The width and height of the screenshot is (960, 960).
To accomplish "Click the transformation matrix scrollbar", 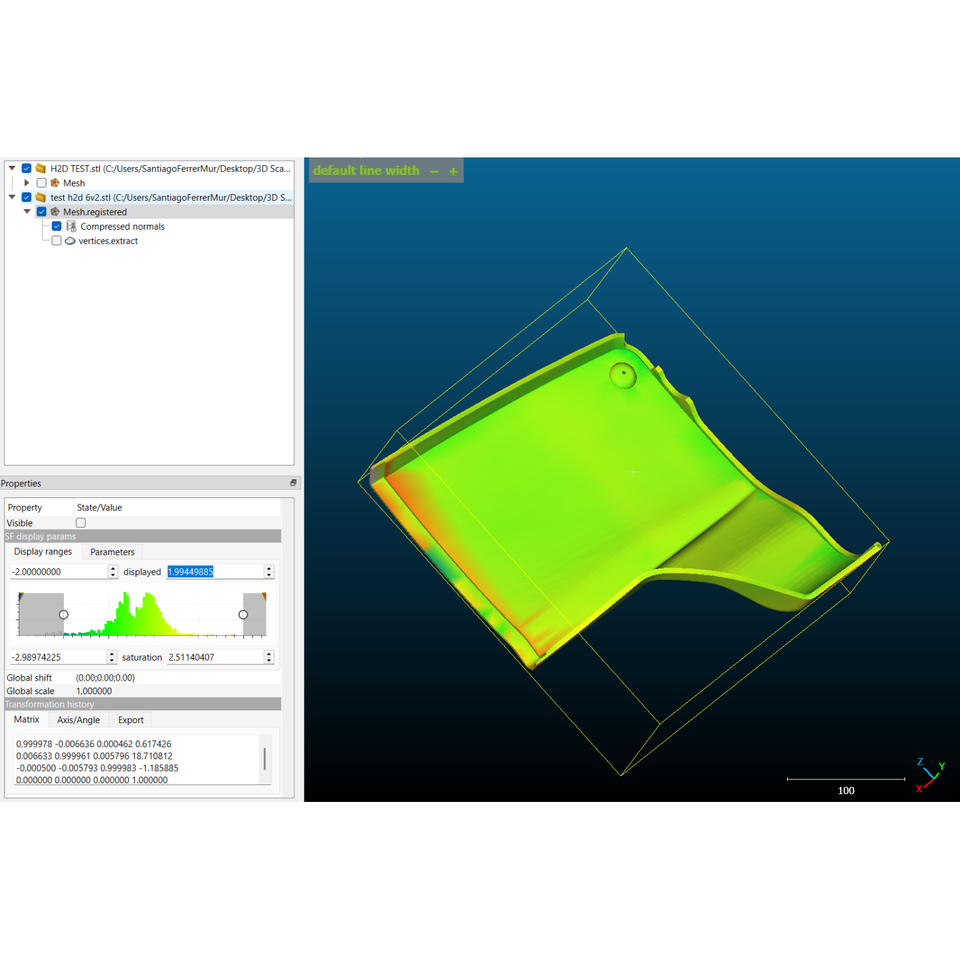I will click(264, 759).
